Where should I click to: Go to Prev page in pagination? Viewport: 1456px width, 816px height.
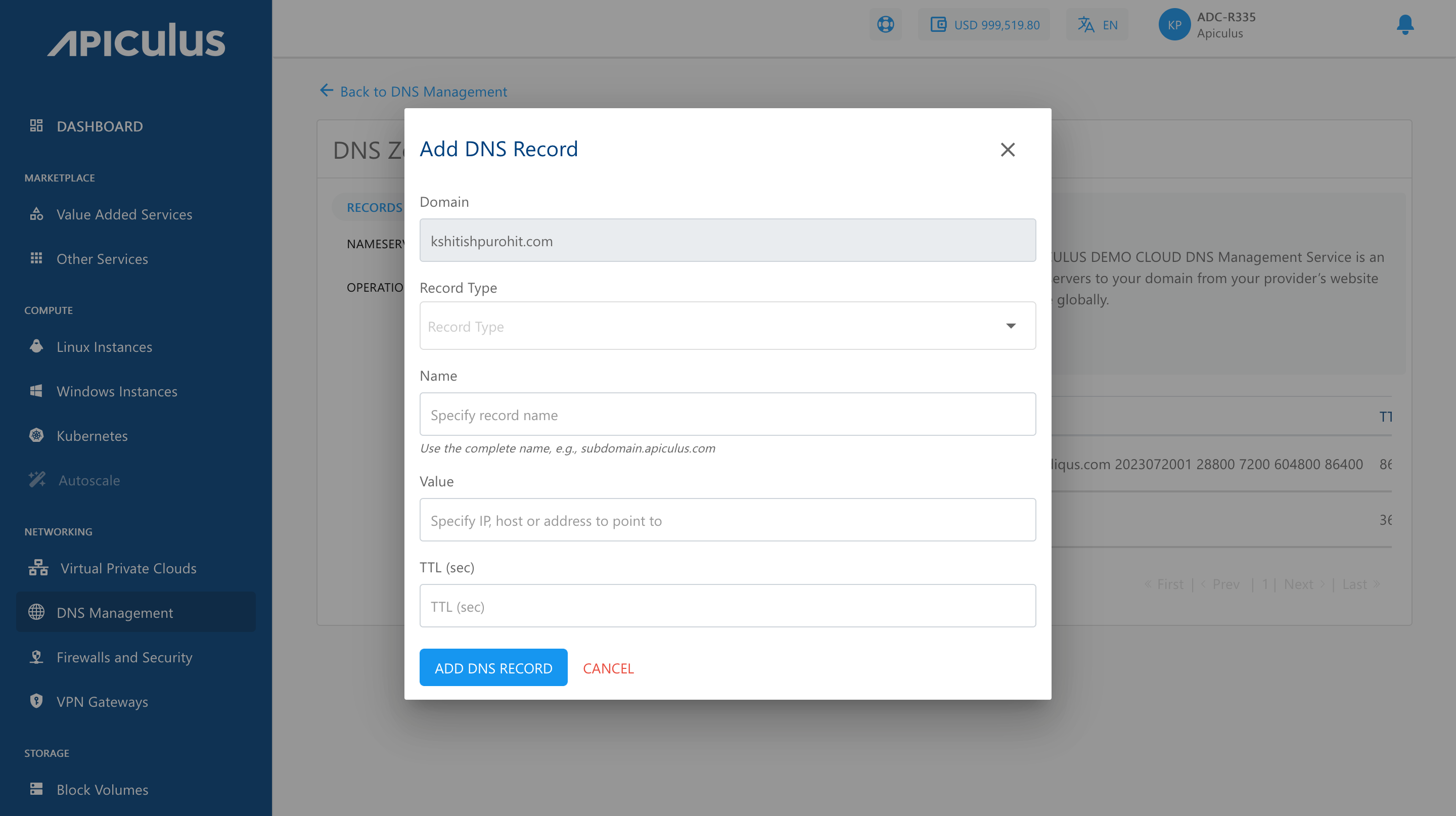(1220, 584)
